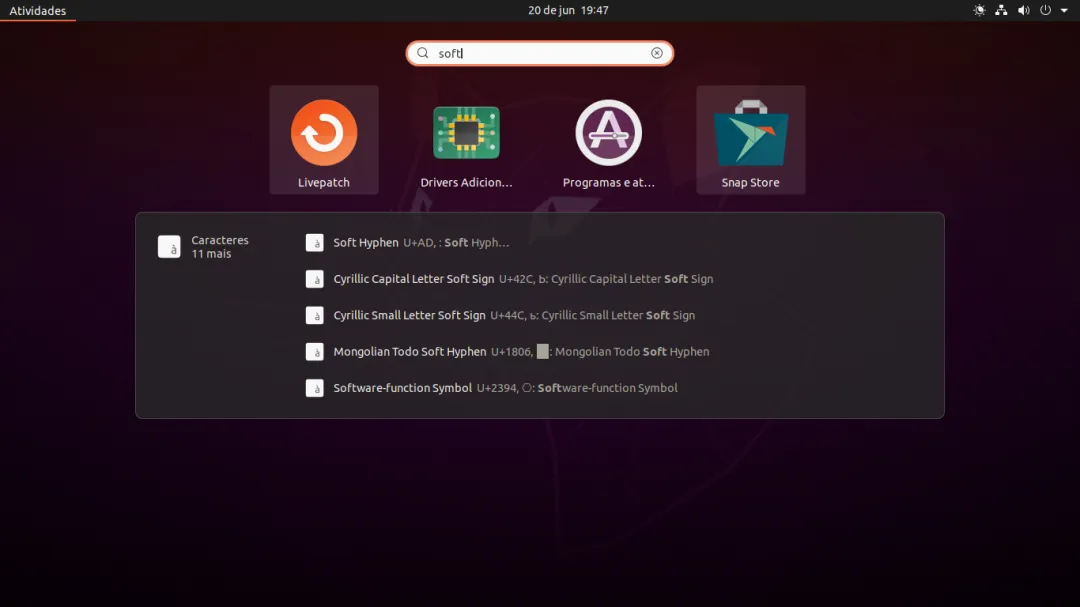
Task: Click the icon beside Cyrillic Small Letter Soft Sign
Action: pos(315,316)
